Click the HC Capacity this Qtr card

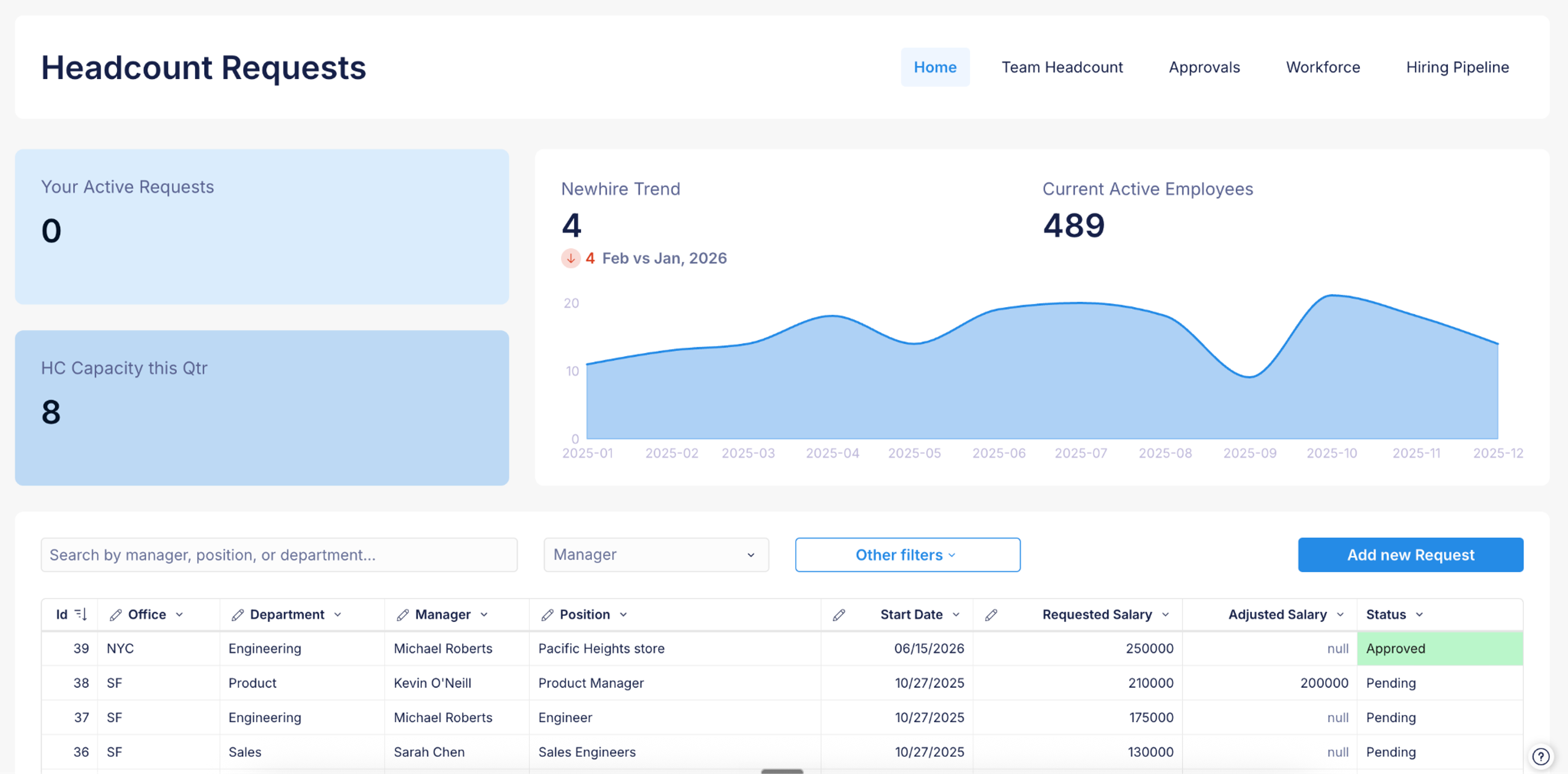pos(262,408)
